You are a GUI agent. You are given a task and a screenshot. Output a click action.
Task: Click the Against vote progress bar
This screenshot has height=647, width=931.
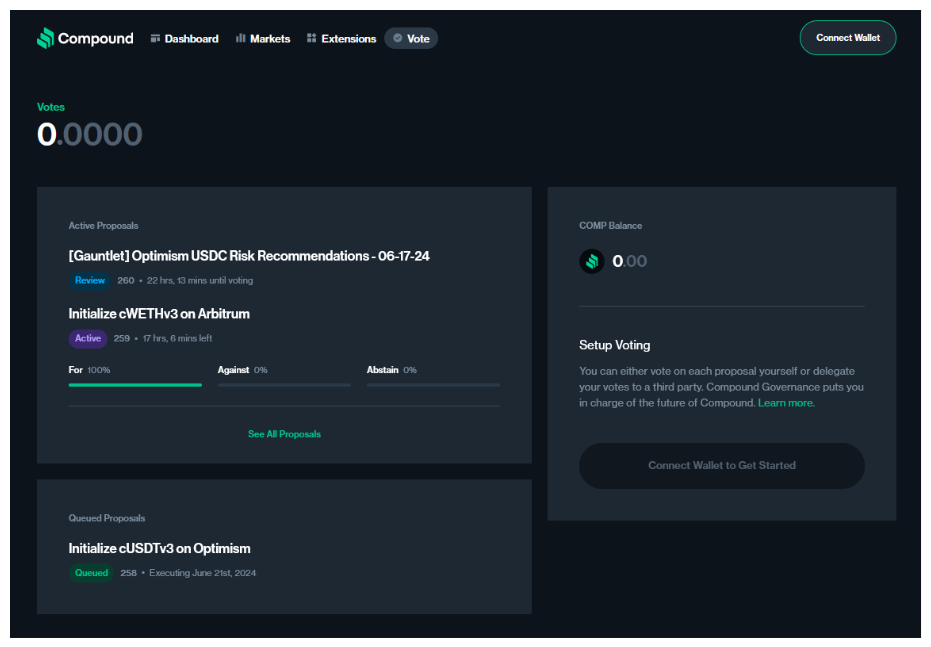[284, 384]
